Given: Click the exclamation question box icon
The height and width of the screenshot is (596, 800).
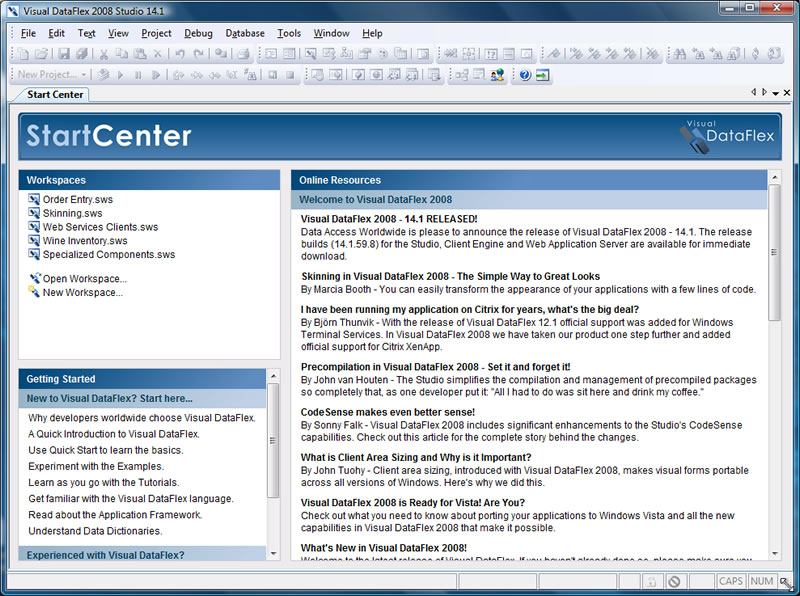Looking at the screenshot, I should click(491, 54).
